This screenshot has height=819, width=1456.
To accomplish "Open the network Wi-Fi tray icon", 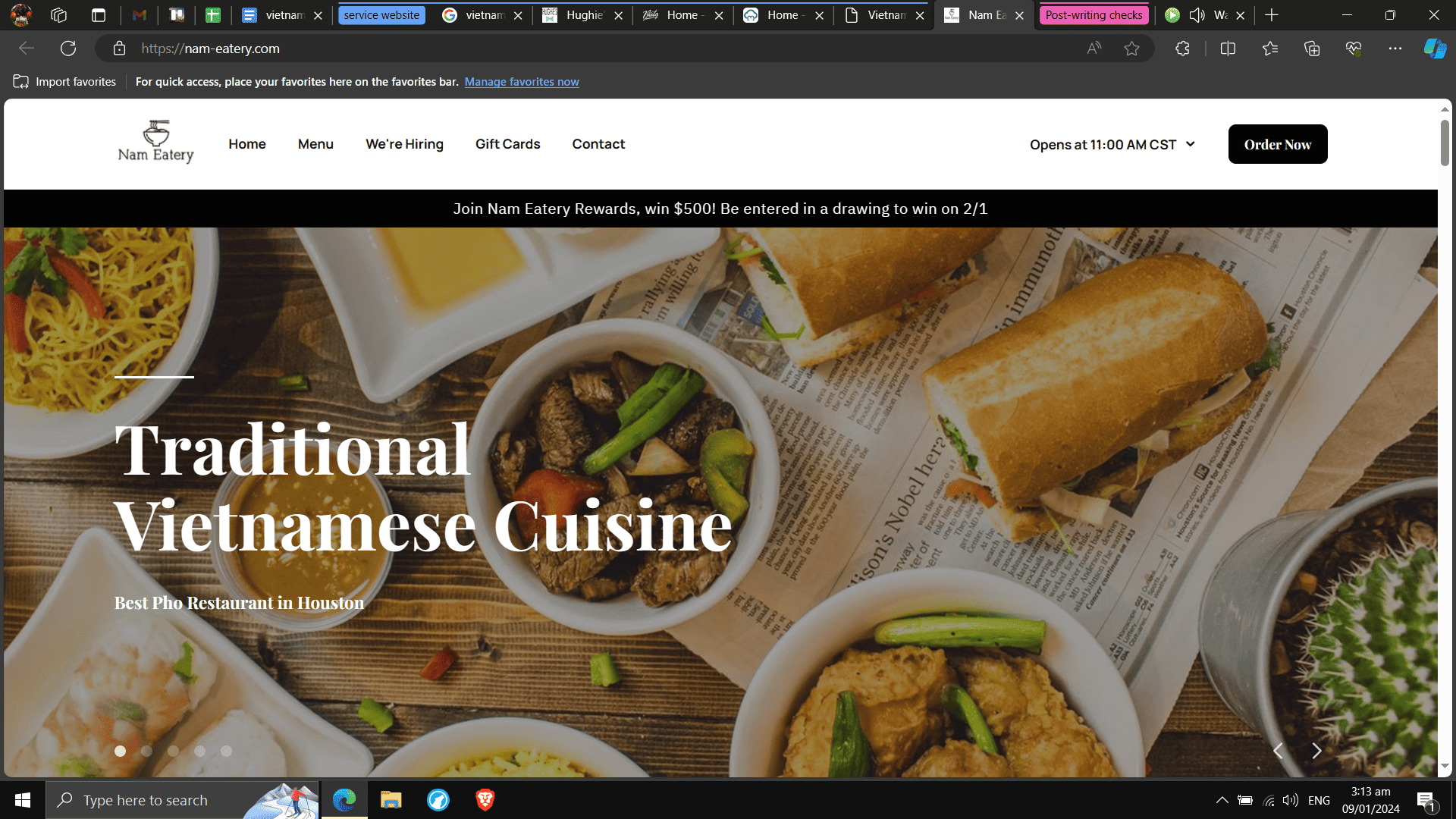I will [1268, 800].
